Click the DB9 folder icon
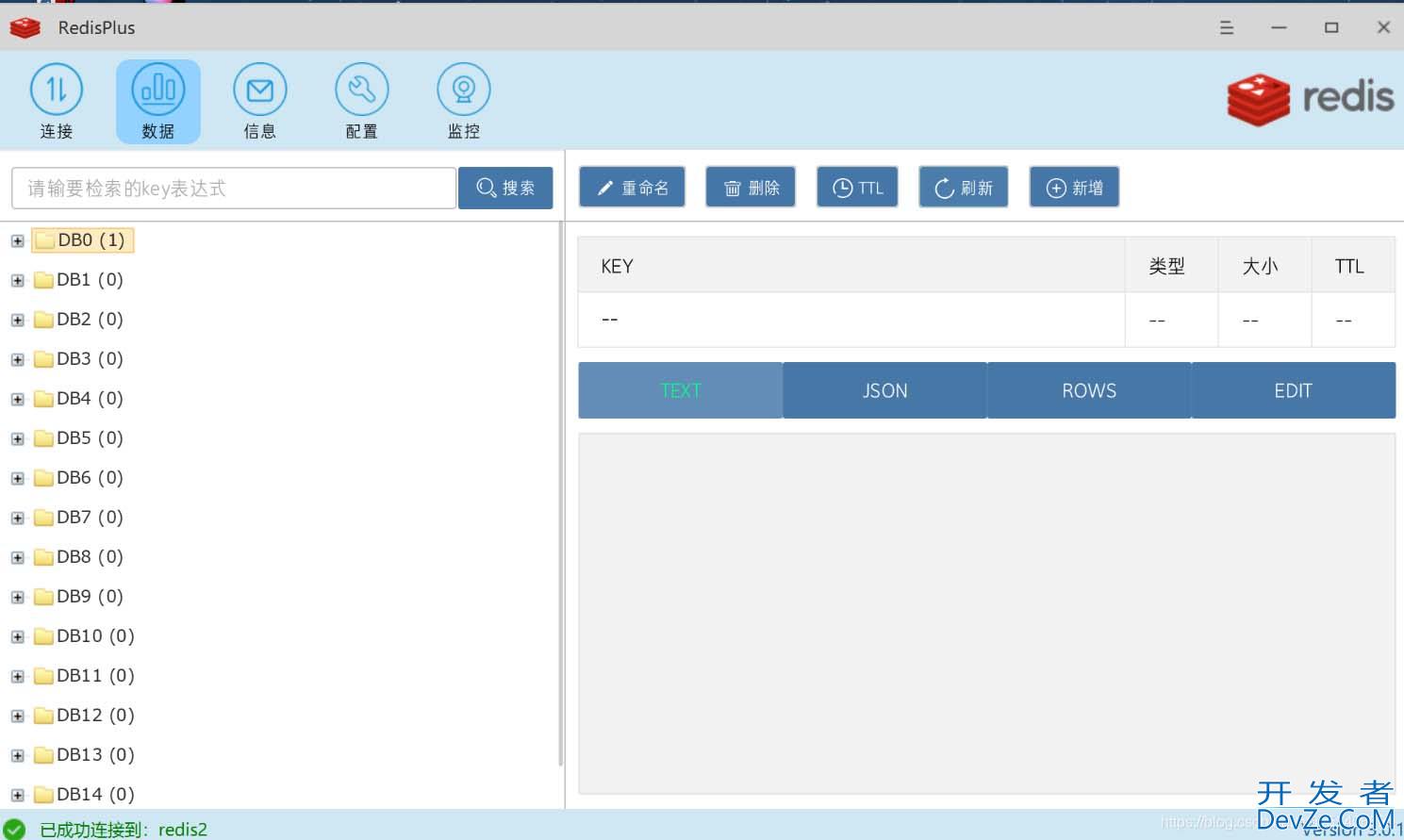The width and height of the screenshot is (1404, 840). pos(43,597)
